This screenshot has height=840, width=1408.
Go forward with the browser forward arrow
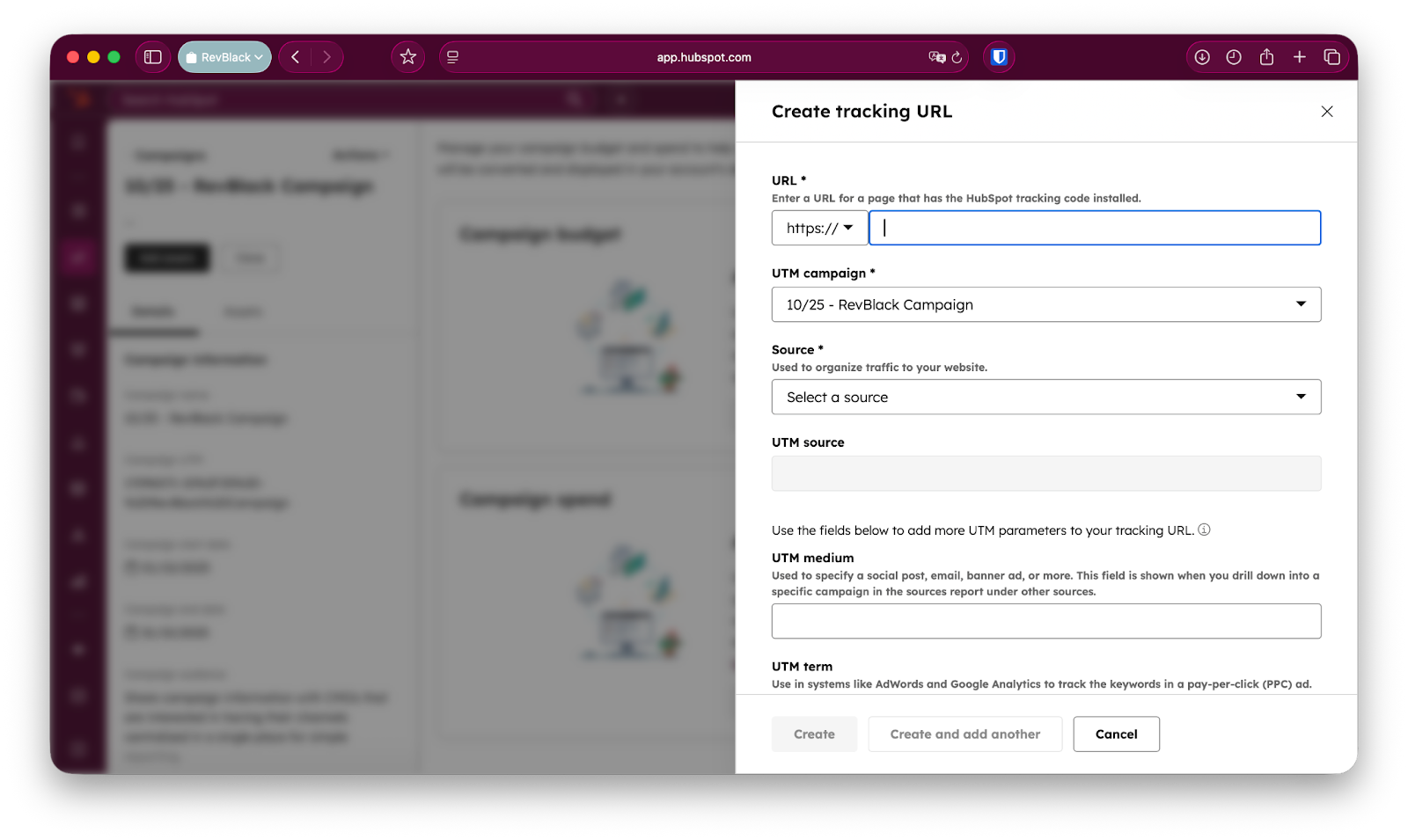point(326,57)
